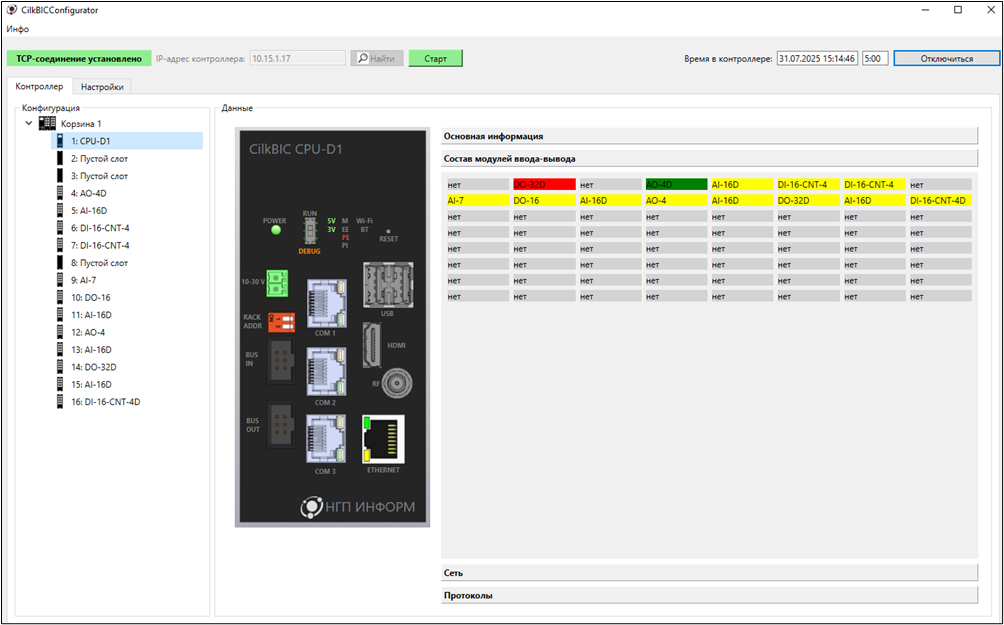The height and width of the screenshot is (625, 1004).
Task: Open the Инфо menu
Action: (18, 29)
